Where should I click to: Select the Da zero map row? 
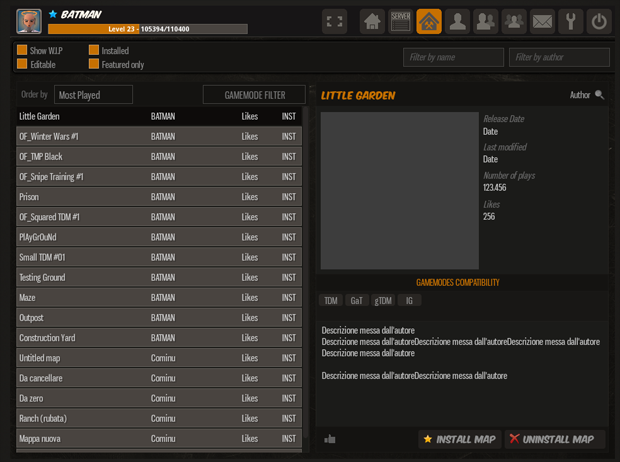[x=159, y=399]
